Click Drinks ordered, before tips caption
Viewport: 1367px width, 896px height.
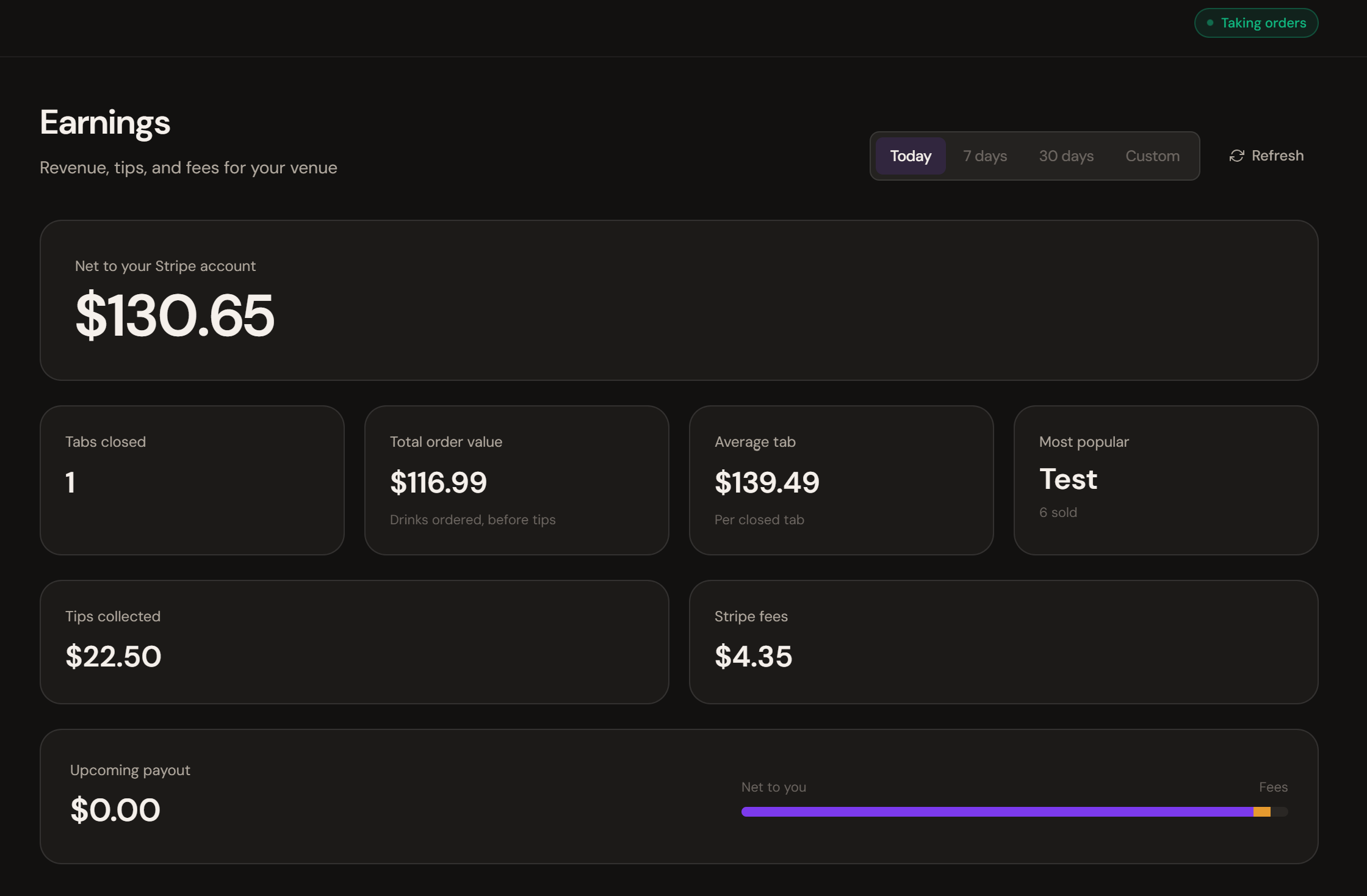pos(473,519)
